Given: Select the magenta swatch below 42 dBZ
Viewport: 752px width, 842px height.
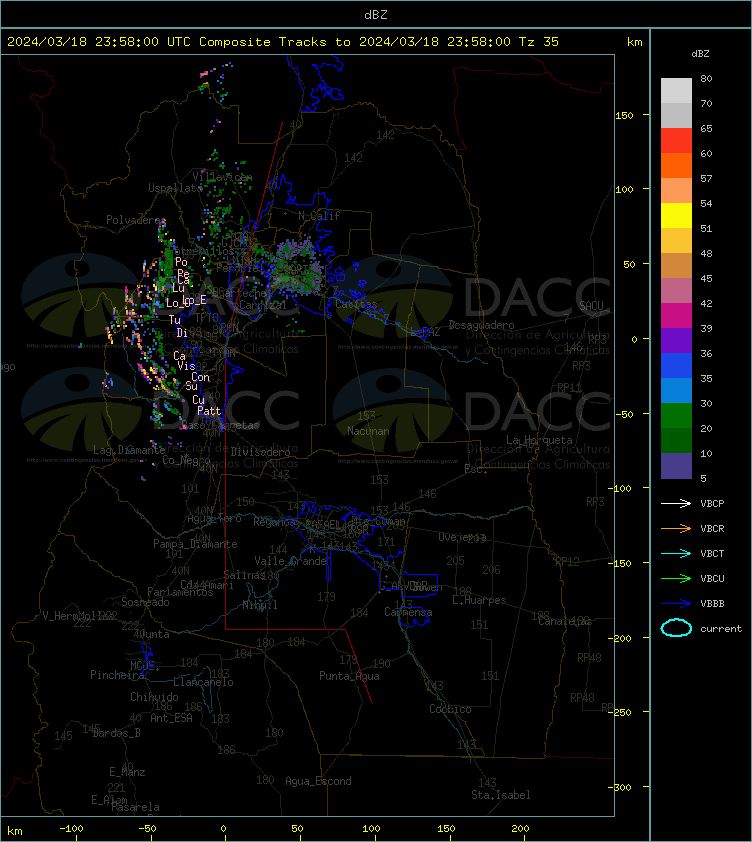Looking at the screenshot, I should click(x=676, y=315).
